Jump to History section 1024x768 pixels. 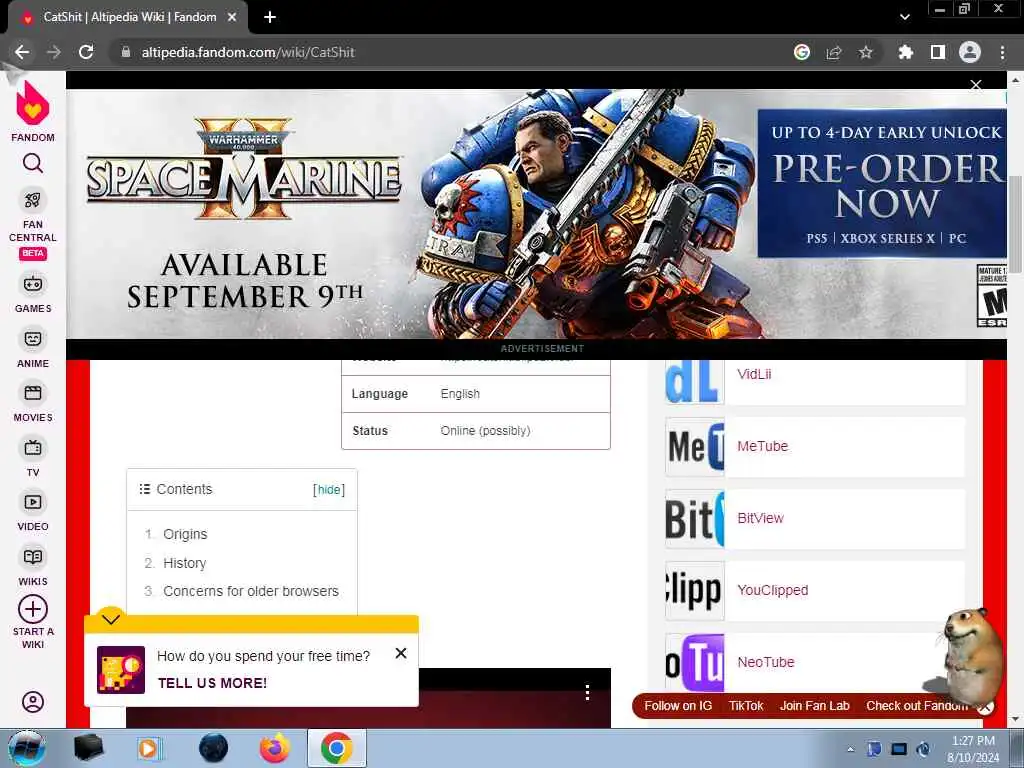(x=184, y=563)
